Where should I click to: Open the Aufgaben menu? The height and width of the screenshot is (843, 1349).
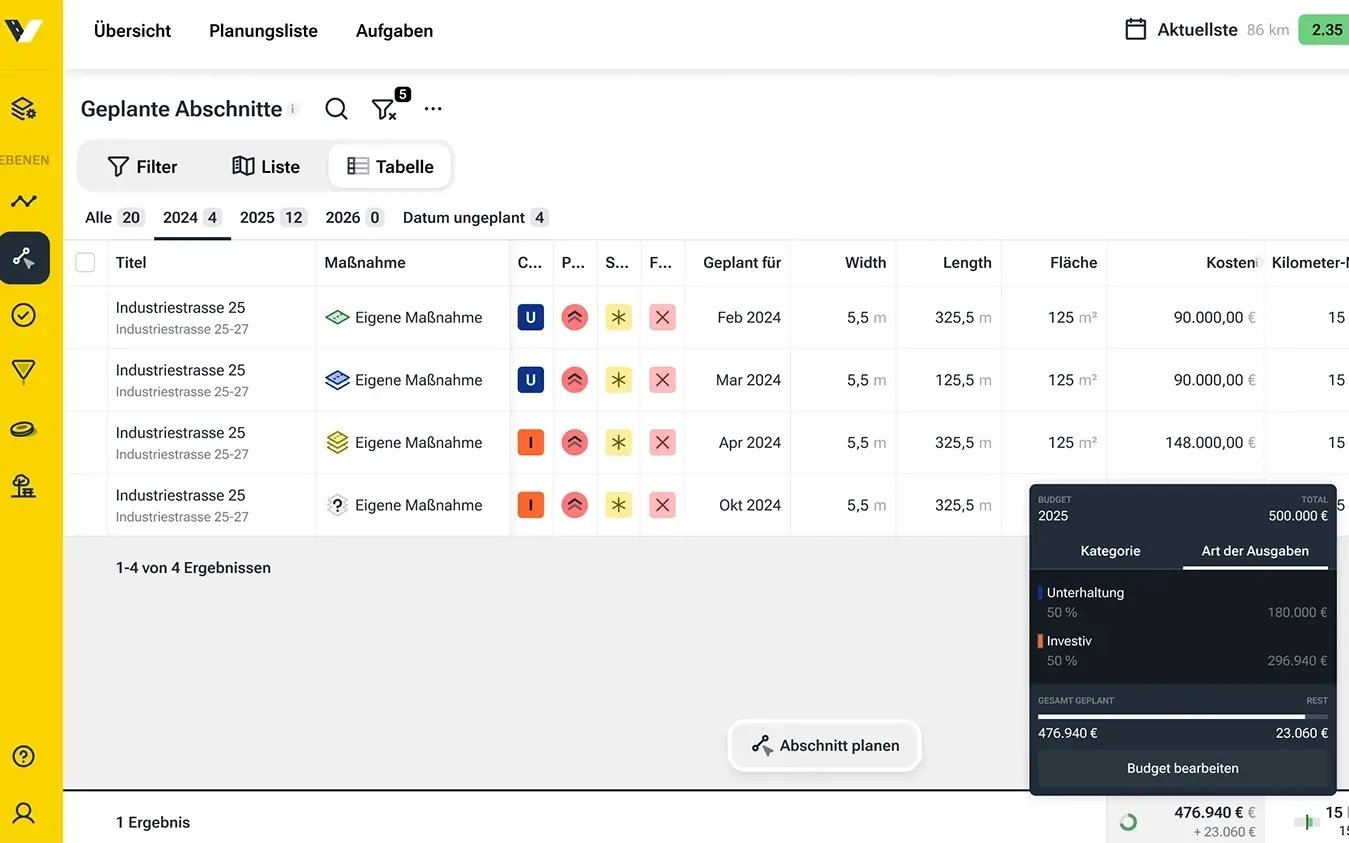[x=394, y=31]
